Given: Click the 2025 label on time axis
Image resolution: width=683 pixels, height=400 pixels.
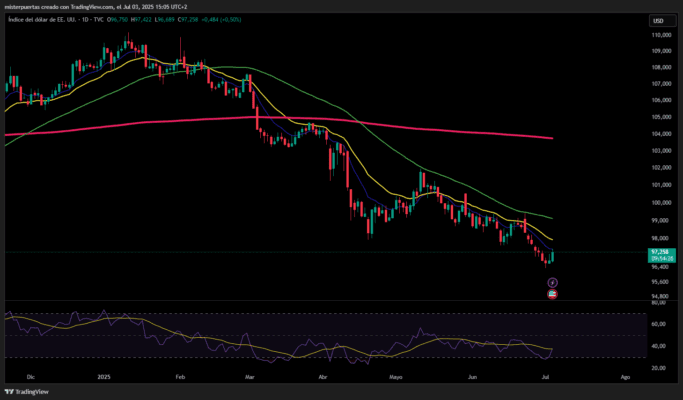Looking at the screenshot, I should pyautogui.click(x=103, y=378).
